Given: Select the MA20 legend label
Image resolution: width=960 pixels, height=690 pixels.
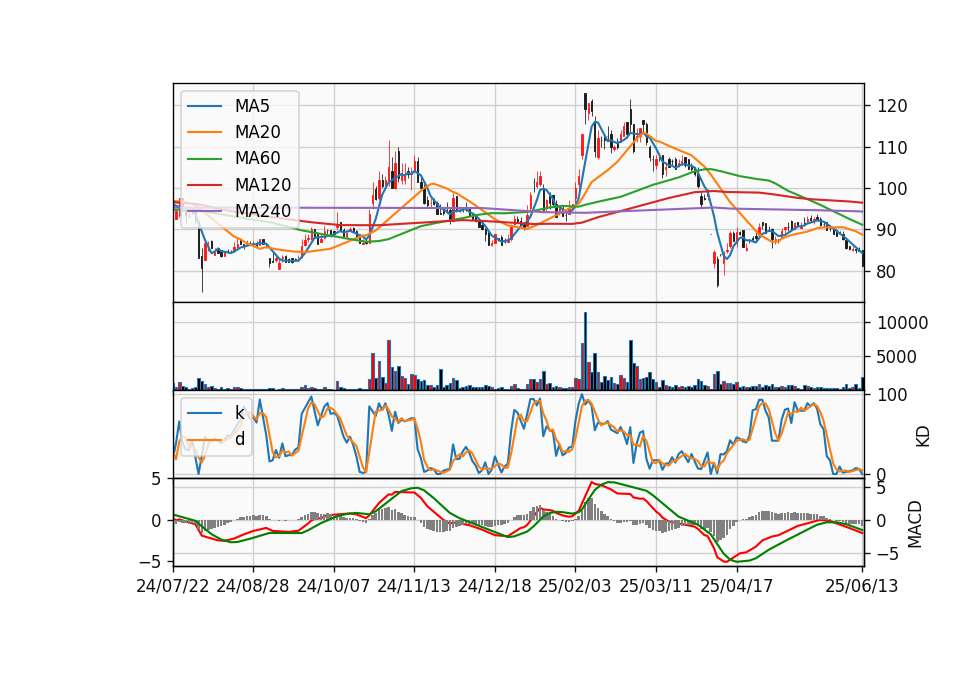Looking at the screenshot, I should [x=257, y=132].
